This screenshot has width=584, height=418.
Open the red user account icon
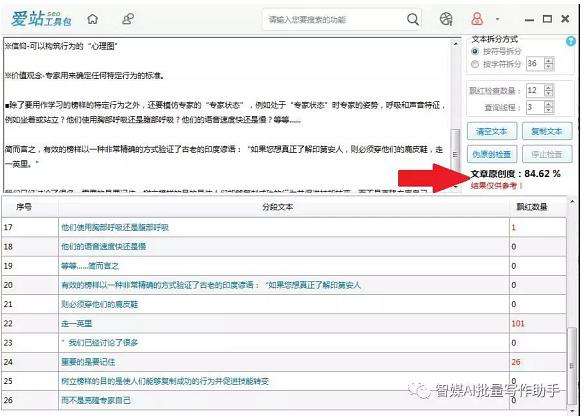[x=477, y=19]
